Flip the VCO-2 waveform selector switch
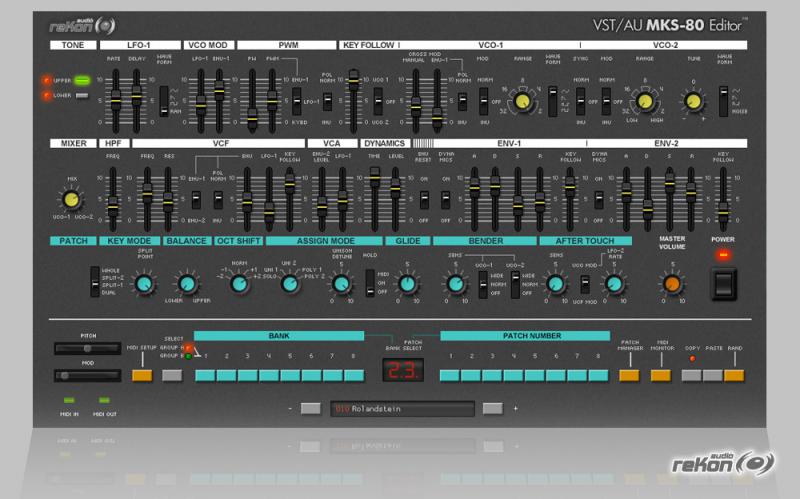Image resolution: width=800 pixels, height=499 pixels. 723,101
